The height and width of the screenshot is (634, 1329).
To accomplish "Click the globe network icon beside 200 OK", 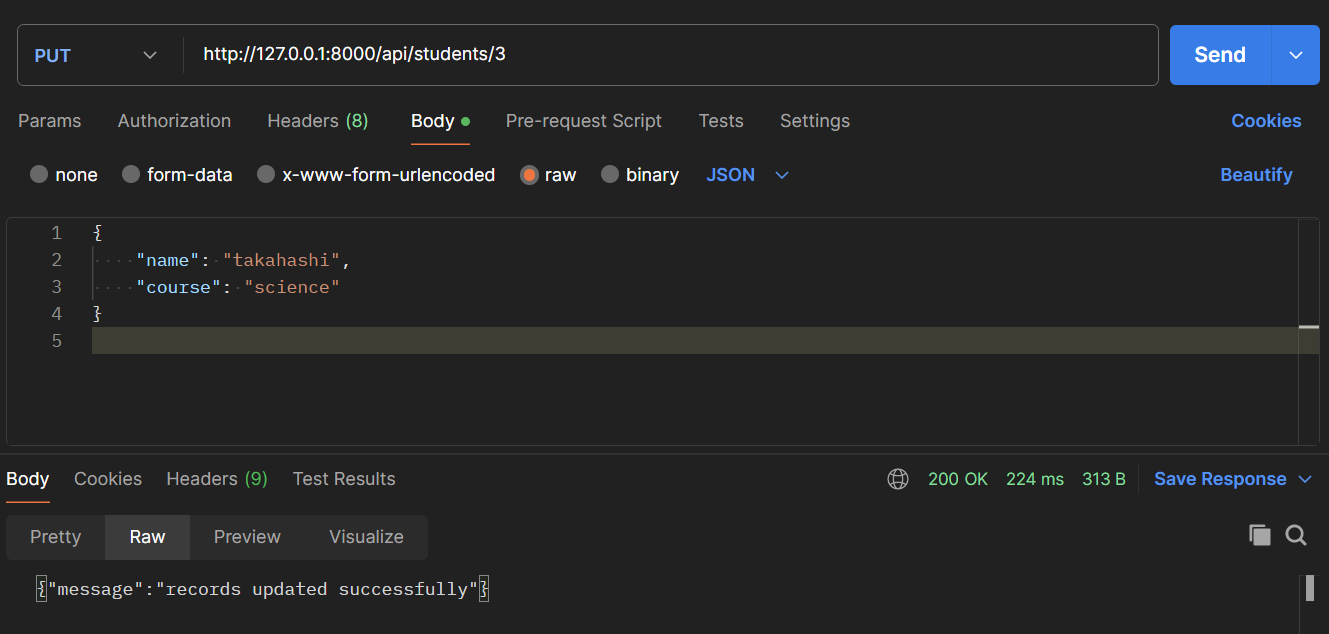I will point(897,479).
